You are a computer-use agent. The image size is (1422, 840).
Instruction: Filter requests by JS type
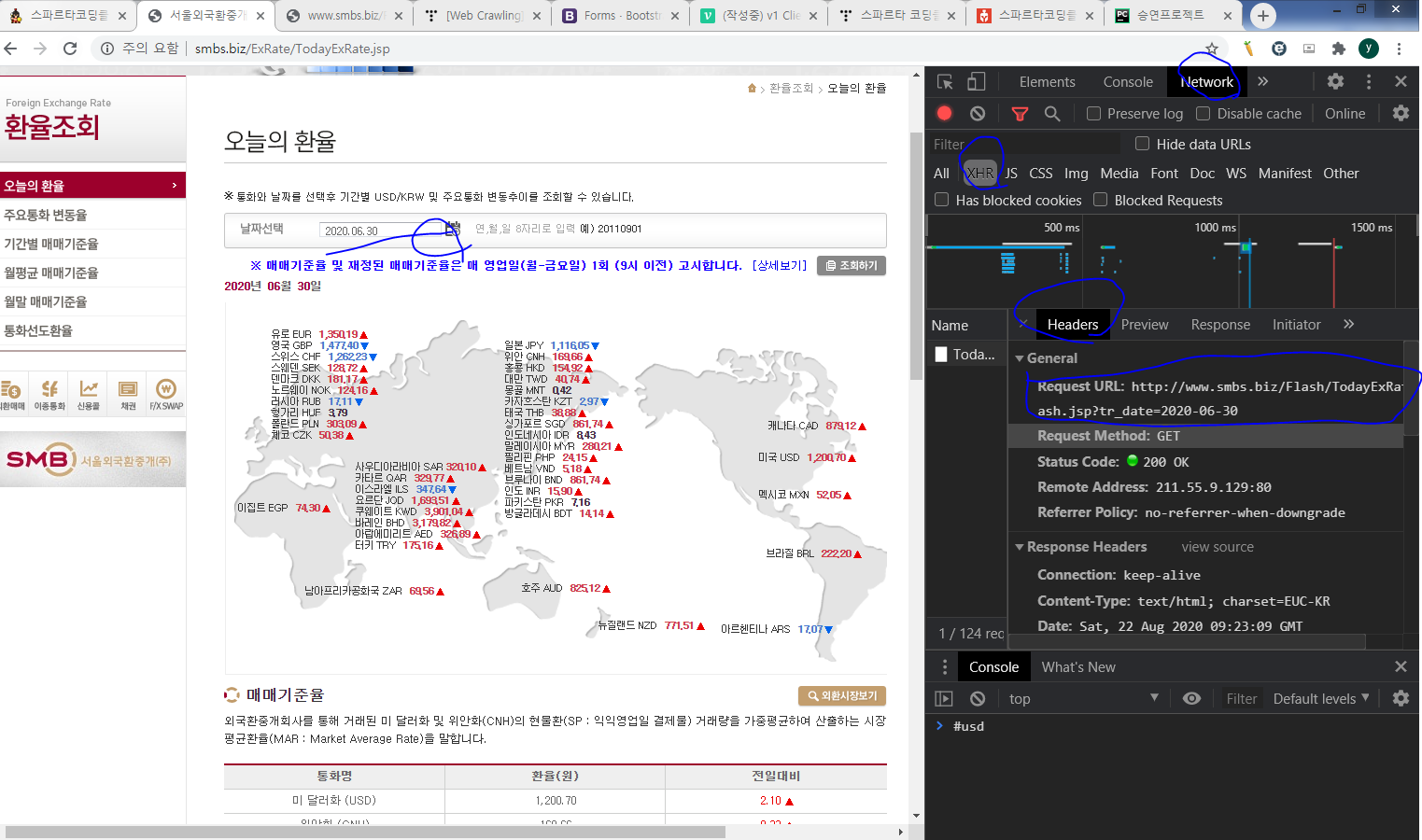(1011, 174)
